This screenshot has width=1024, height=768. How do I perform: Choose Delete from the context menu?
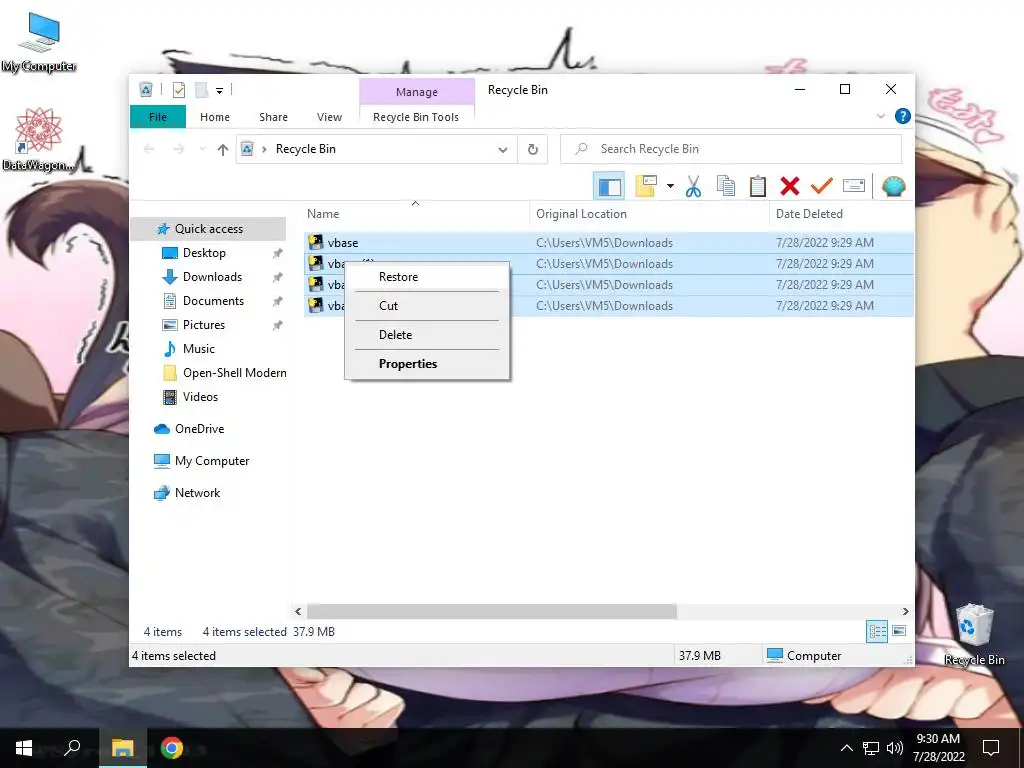pos(427,335)
